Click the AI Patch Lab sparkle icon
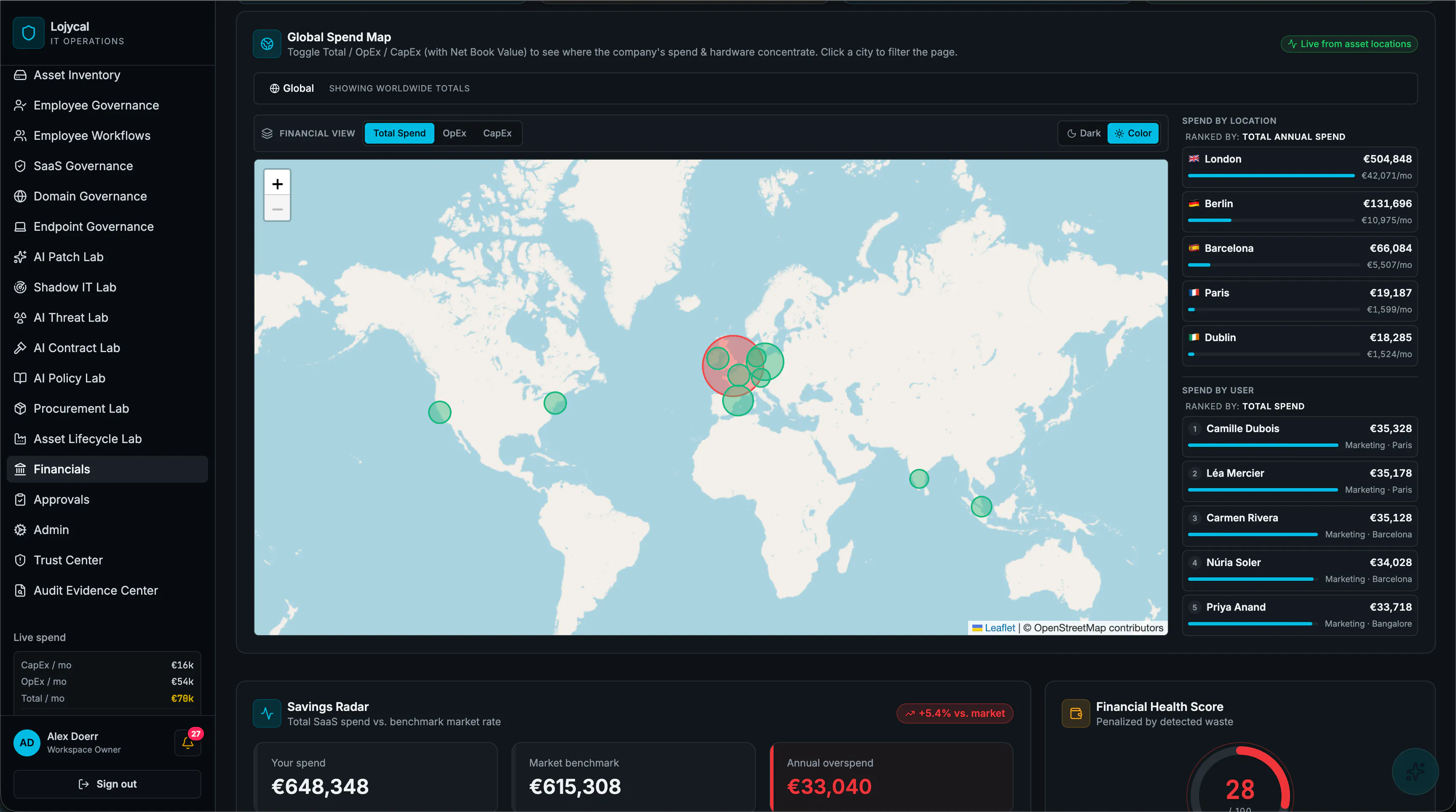 pos(20,257)
